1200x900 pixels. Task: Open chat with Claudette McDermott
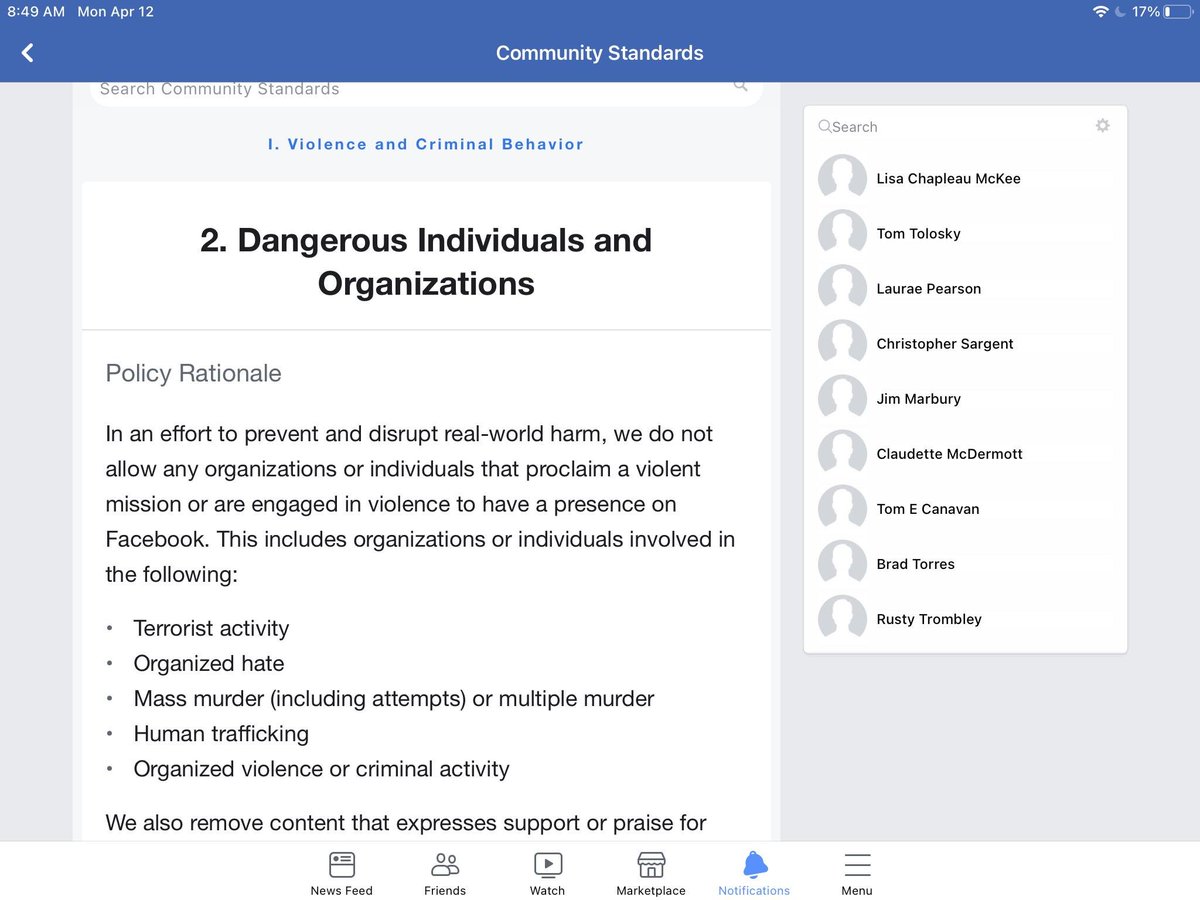pyautogui.click(x=965, y=454)
